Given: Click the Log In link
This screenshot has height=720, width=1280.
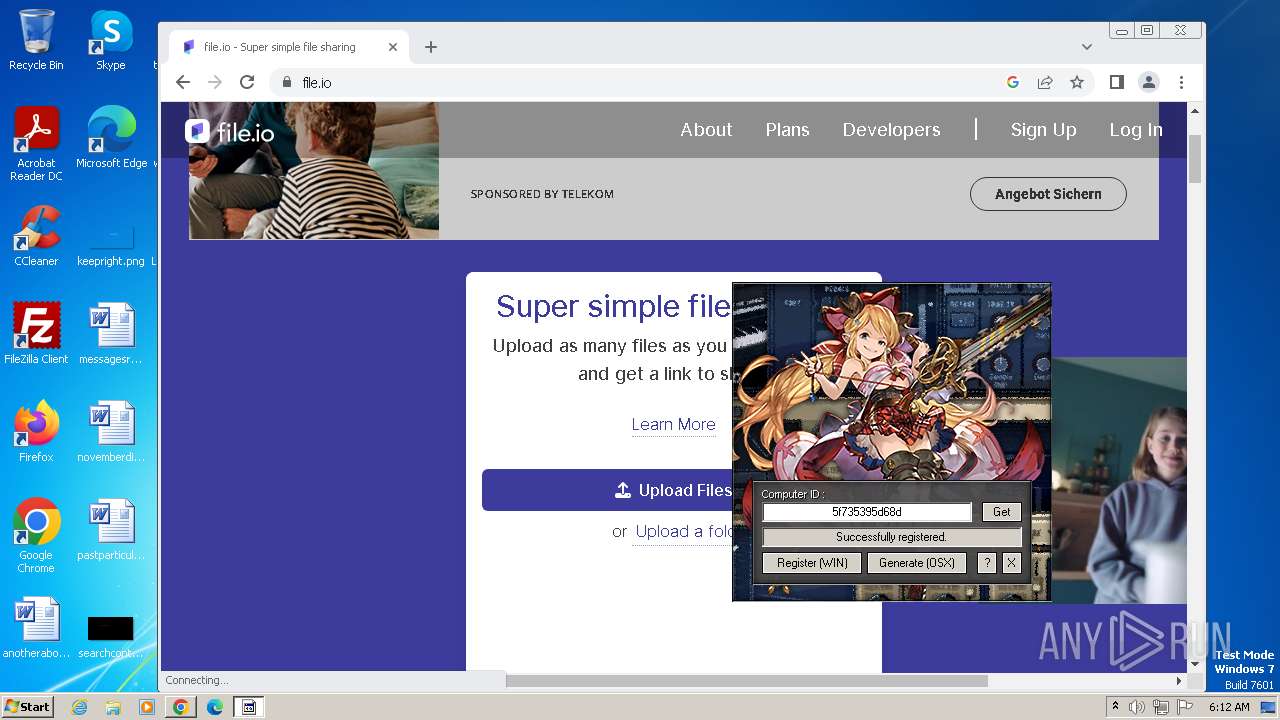Looking at the screenshot, I should tap(1135, 130).
